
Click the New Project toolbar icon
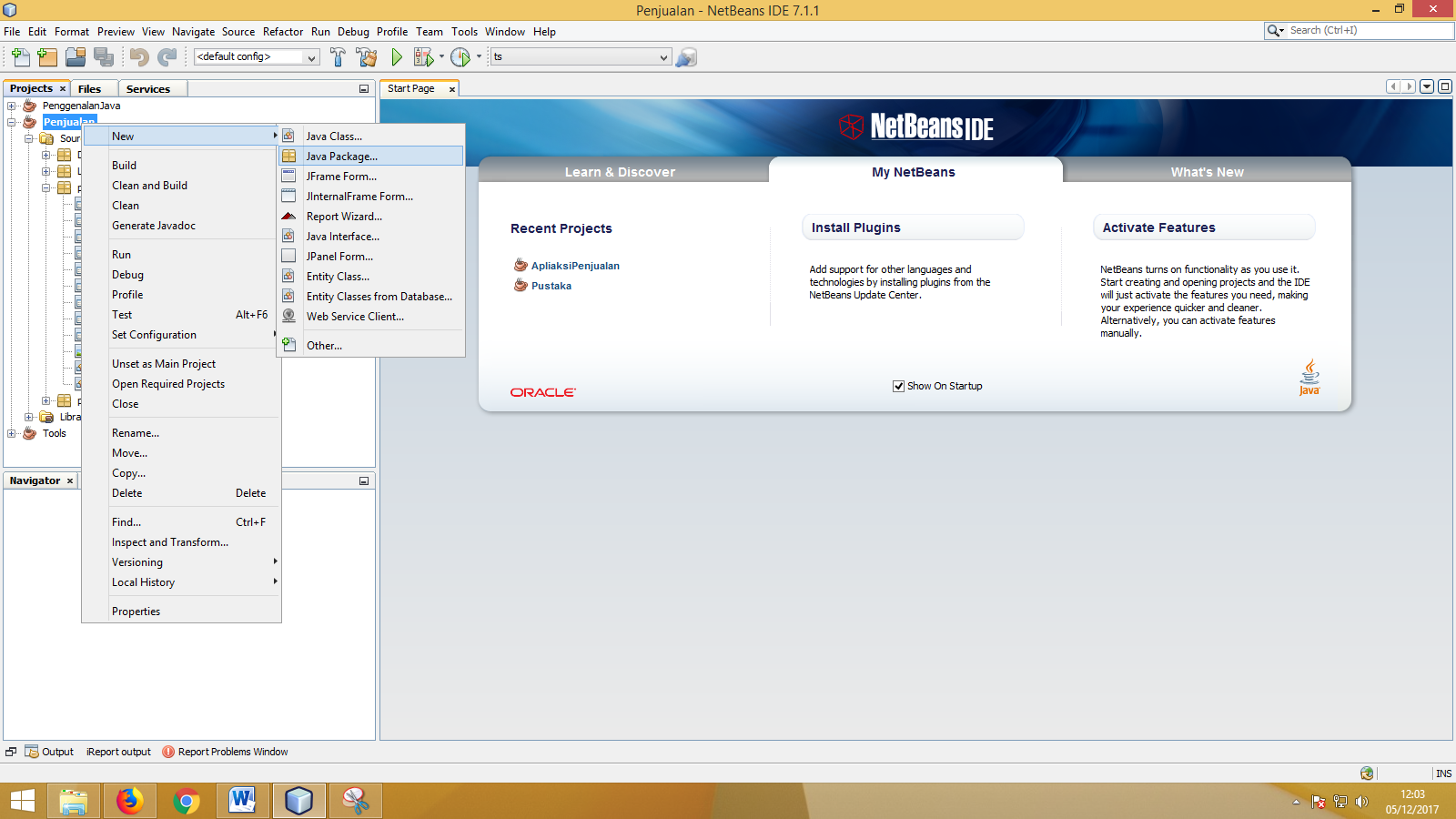[x=47, y=57]
